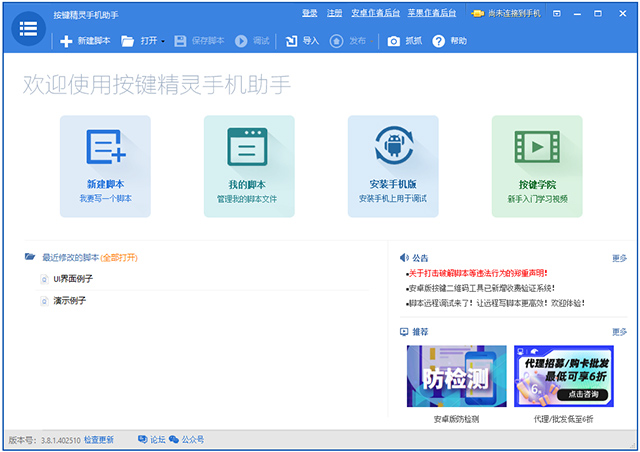Click the phone connection plug icon
Viewport: 640px width, 452px height.
(x=478, y=14)
